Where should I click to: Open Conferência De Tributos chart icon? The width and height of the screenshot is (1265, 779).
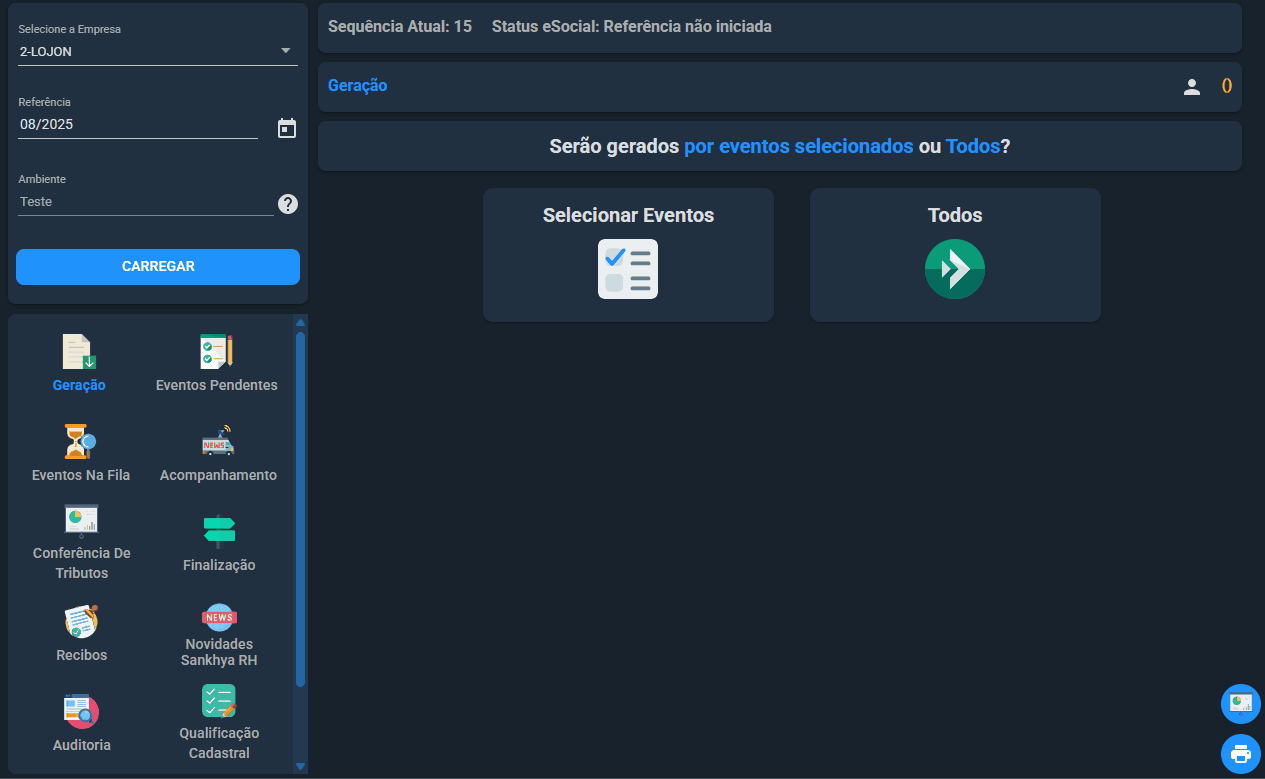[81, 521]
